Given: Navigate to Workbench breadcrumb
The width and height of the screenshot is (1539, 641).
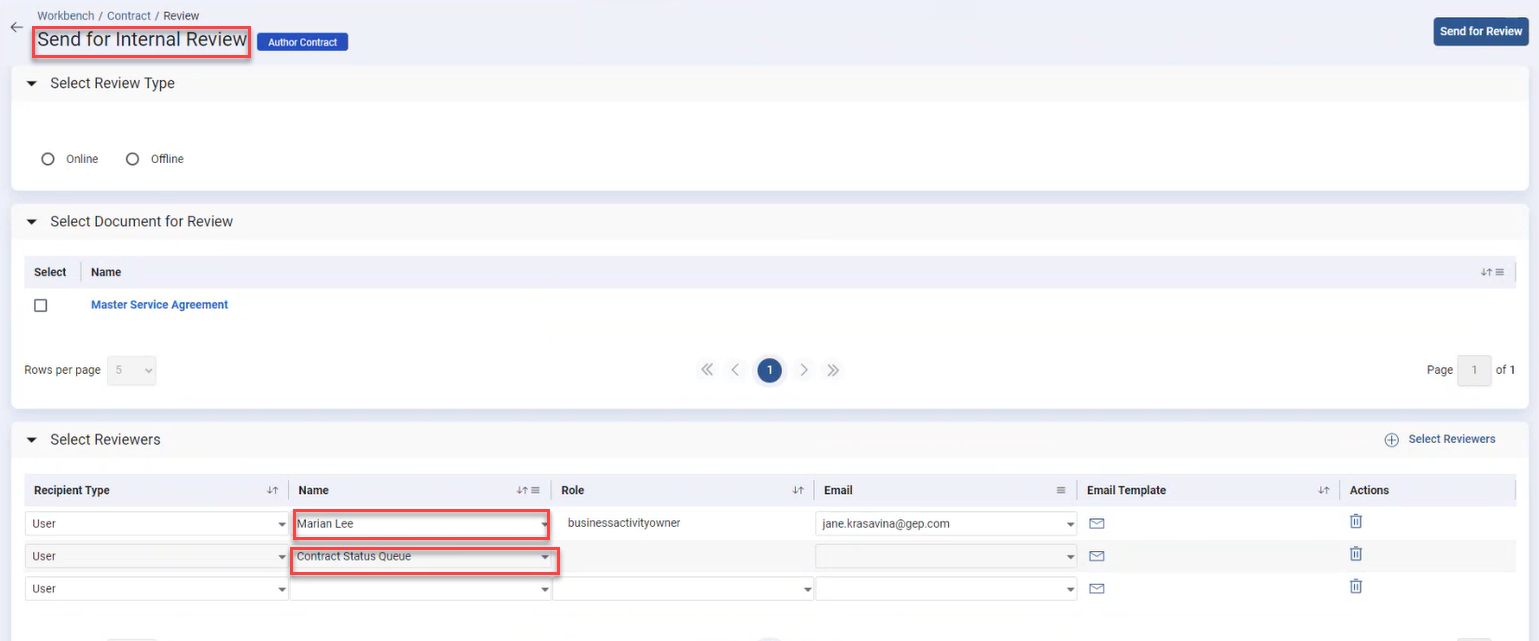Looking at the screenshot, I should point(65,16).
